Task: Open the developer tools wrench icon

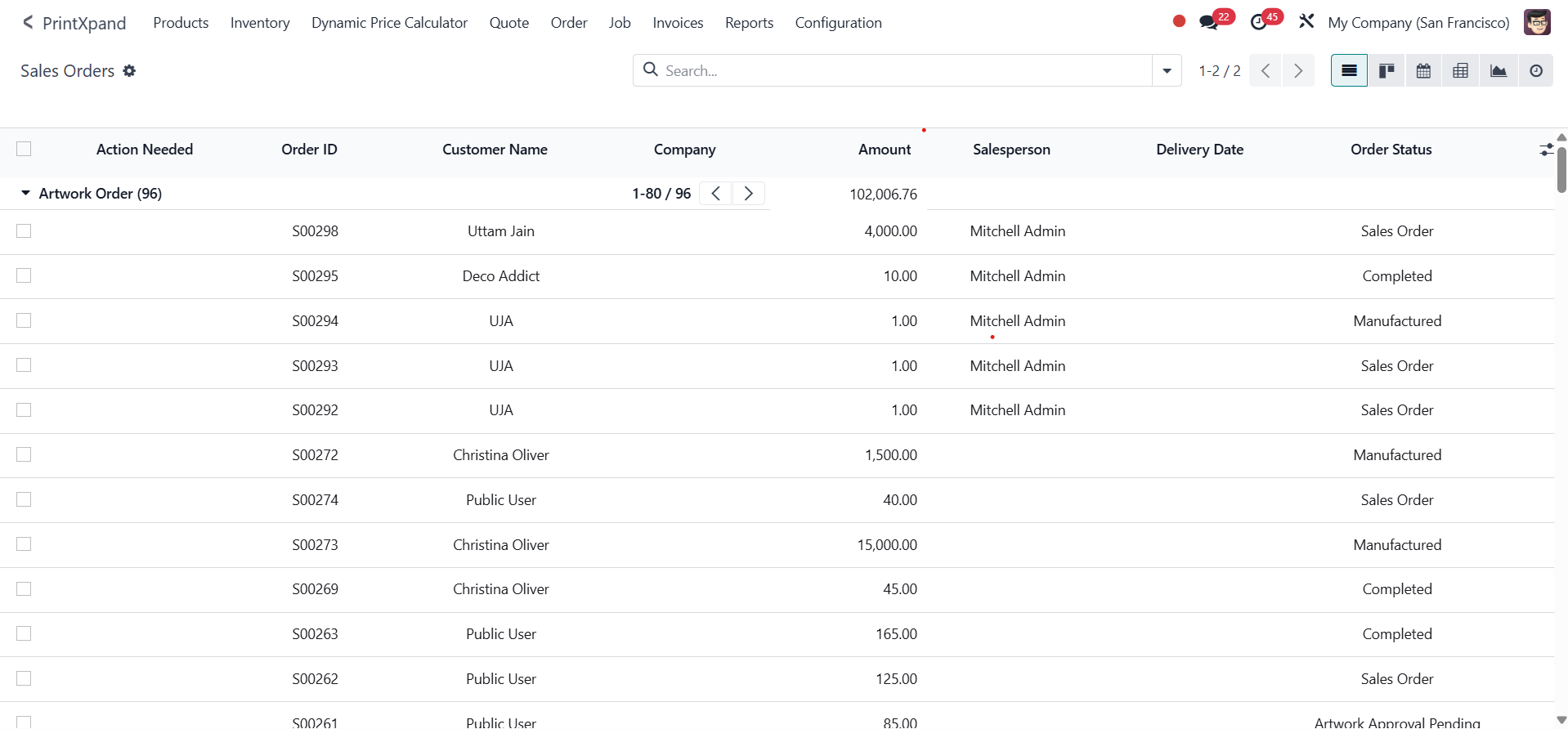Action: click(1306, 22)
